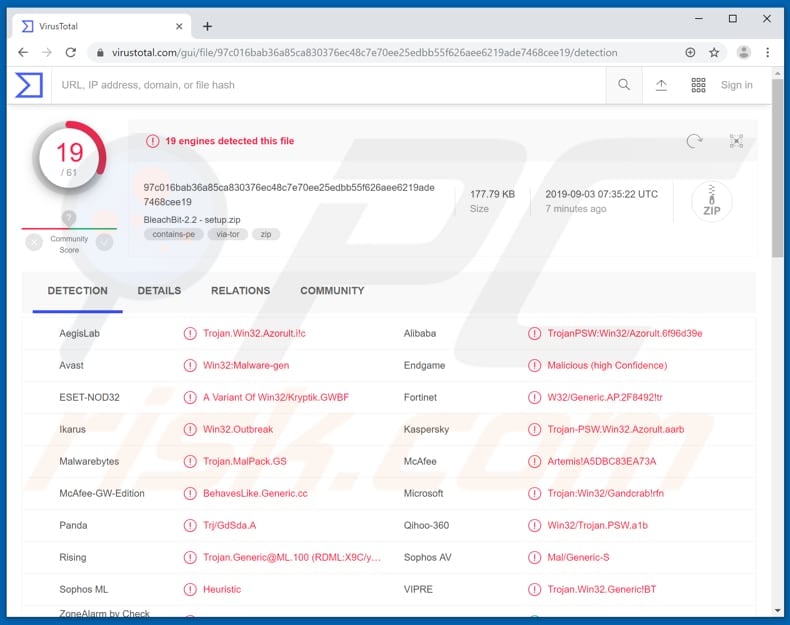Image resolution: width=790 pixels, height=625 pixels.
Task: Click the ESET-NOD32 engine name
Action: tap(89, 397)
